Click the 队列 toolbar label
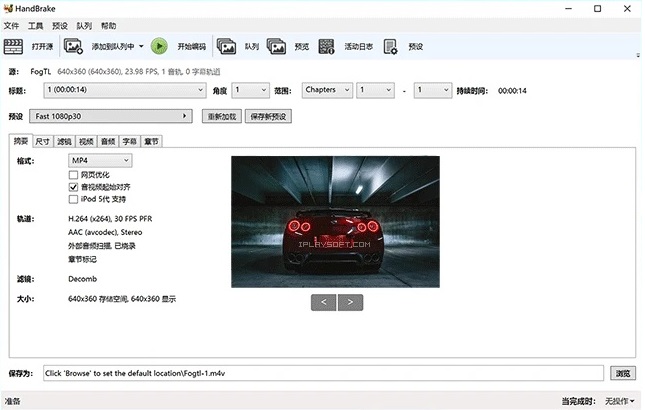Screen dimensions: 645x410 (252, 46)
